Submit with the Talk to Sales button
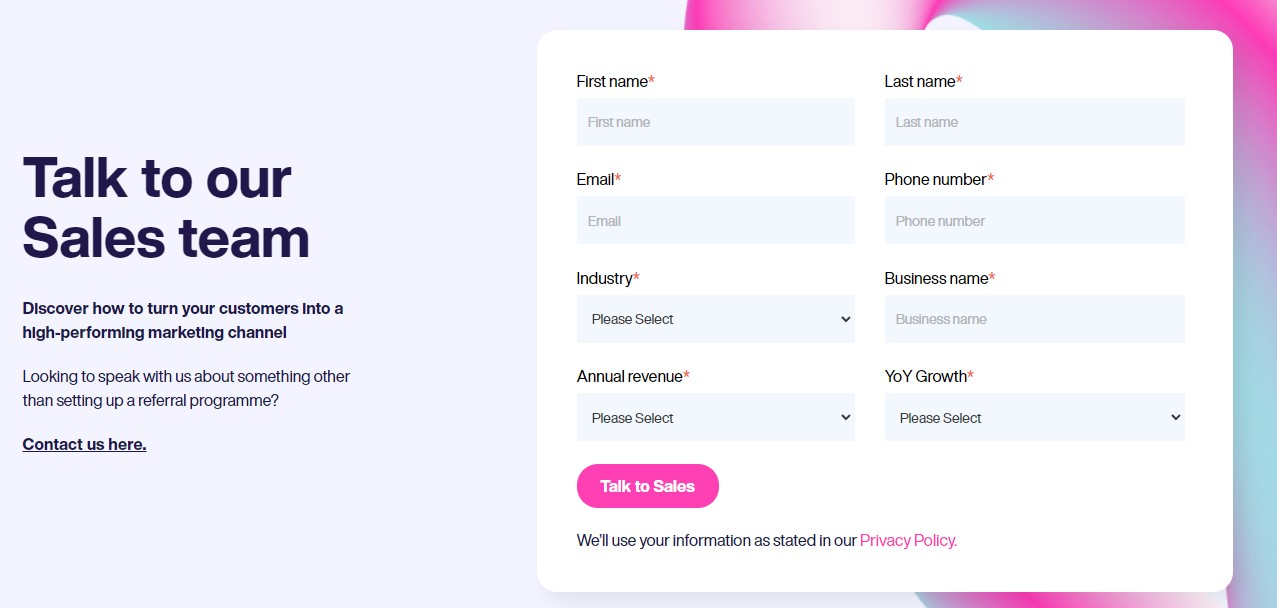 pyautogui.click(x=647, y=486)
